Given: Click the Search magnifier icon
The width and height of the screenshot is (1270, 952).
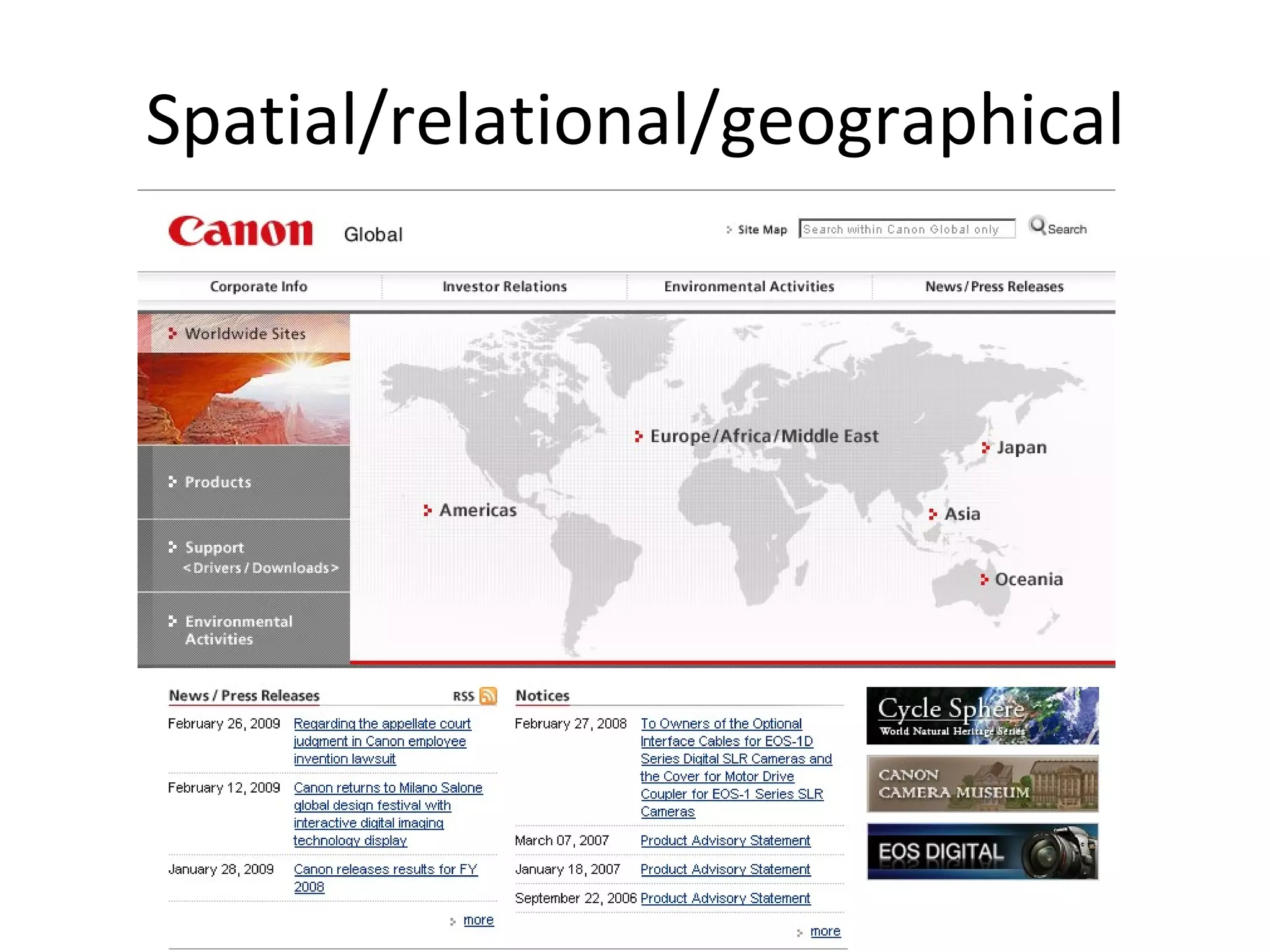Looking at the screenshot, I should point(1037,226).
